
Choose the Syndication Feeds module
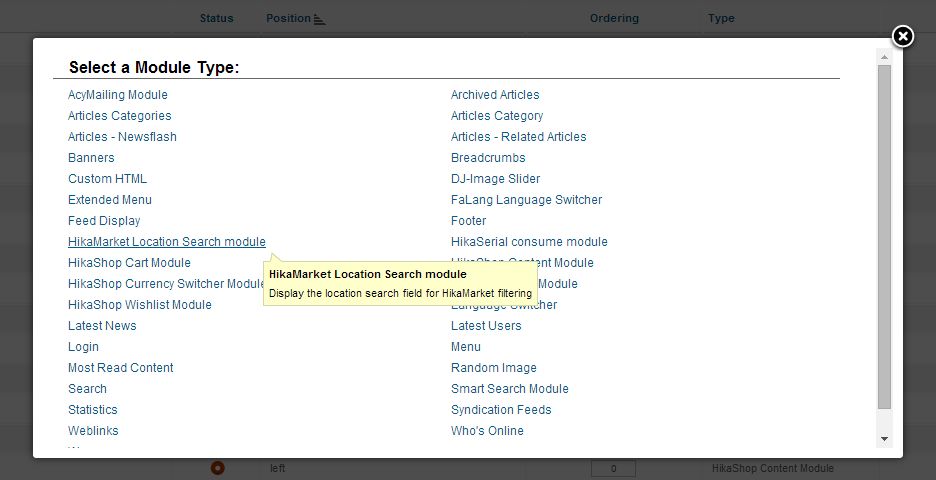501,410
